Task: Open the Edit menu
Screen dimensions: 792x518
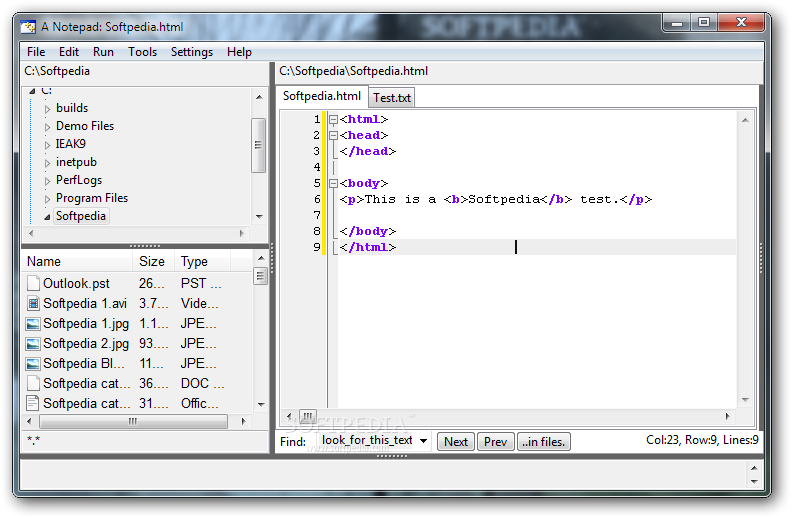Action: pos(69,51)
